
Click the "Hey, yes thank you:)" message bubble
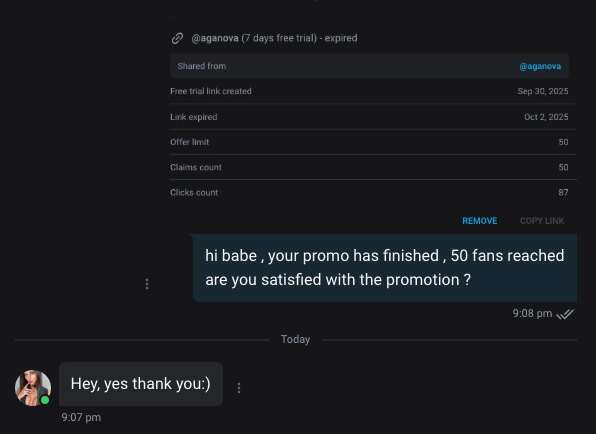tap(141, 384)
